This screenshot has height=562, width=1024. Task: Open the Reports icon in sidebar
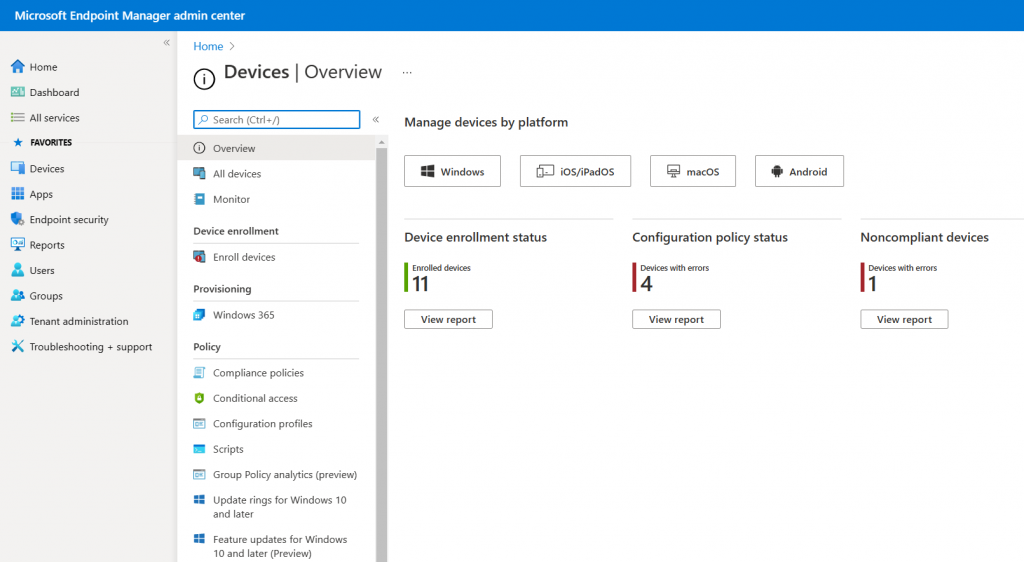(18, 244)
